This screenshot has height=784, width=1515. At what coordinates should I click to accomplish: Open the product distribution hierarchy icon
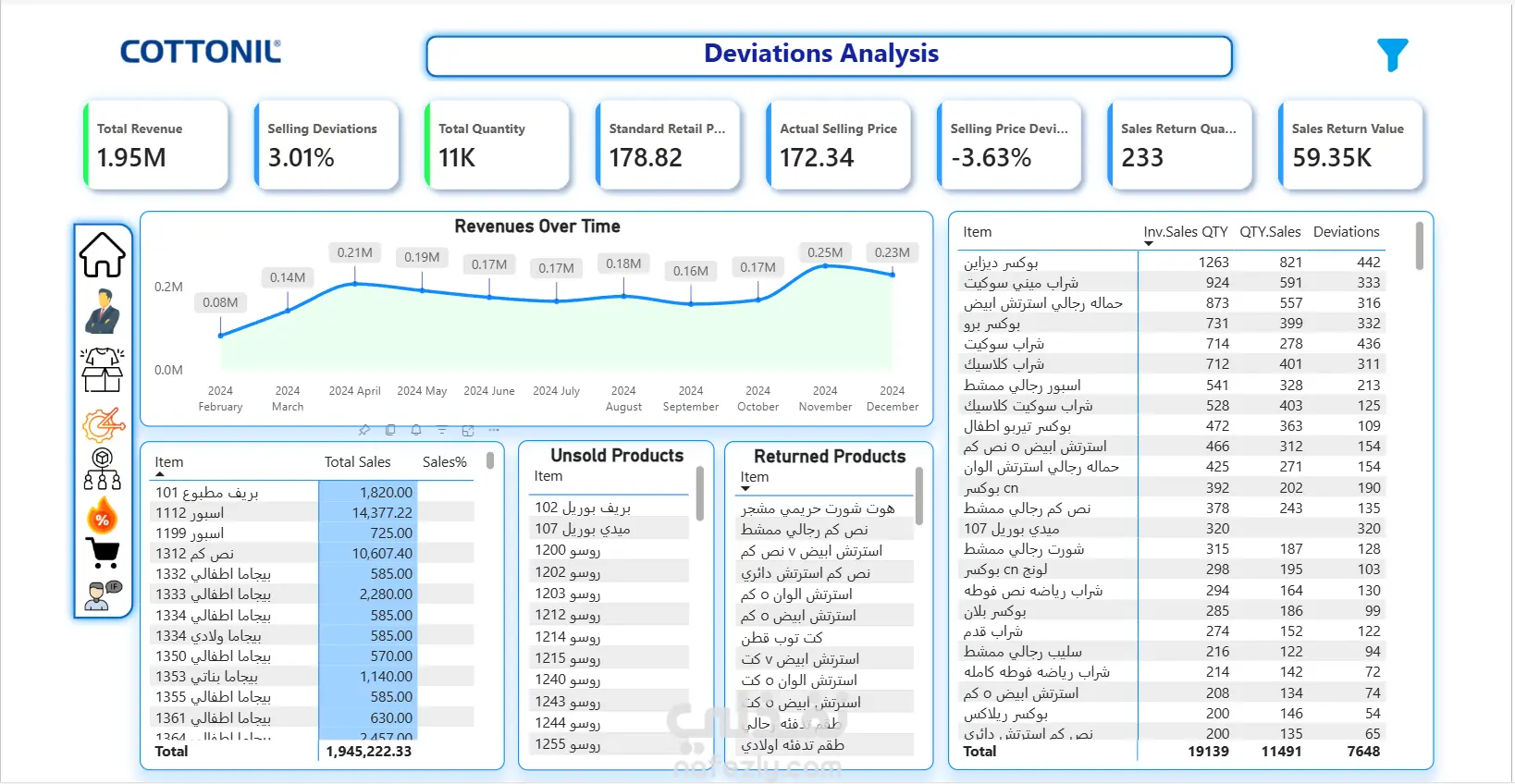102,469
